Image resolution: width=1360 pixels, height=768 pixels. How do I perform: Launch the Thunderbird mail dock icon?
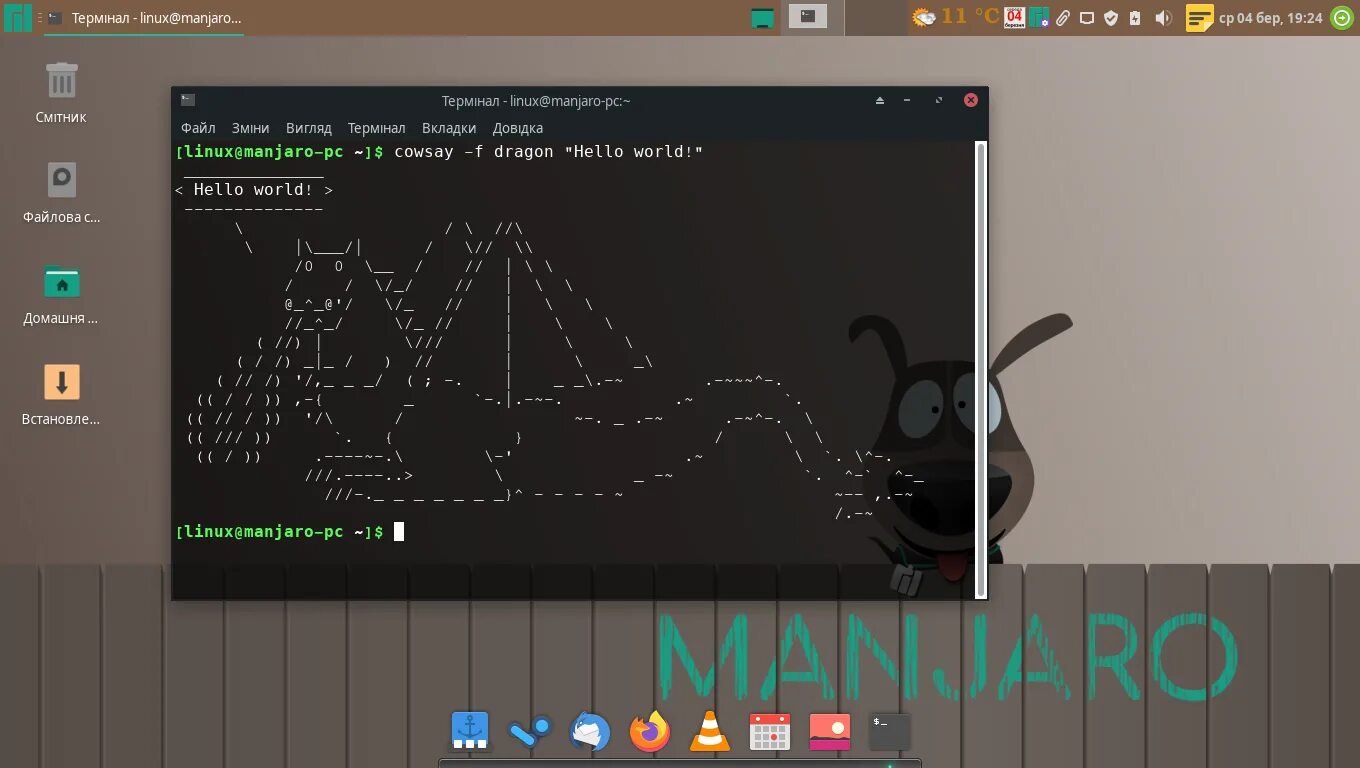click(x=590, y=732)
